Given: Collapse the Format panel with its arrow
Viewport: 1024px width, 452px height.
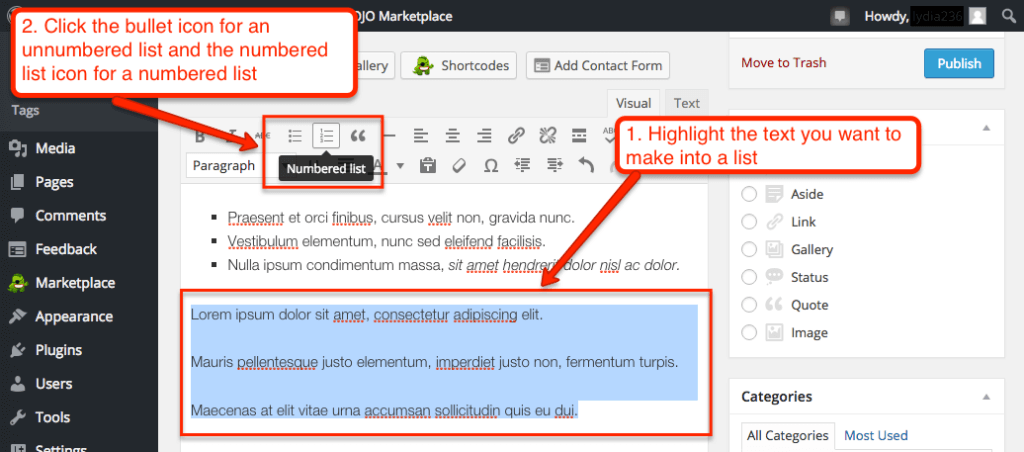Looking at the screenshot, I should coord(986,127).
